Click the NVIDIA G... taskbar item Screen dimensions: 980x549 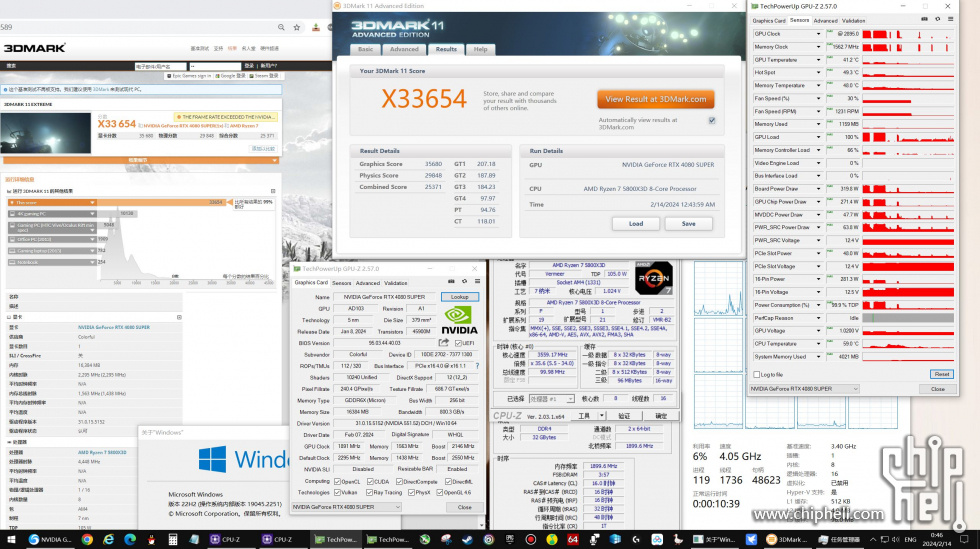(x=50, y=539)
